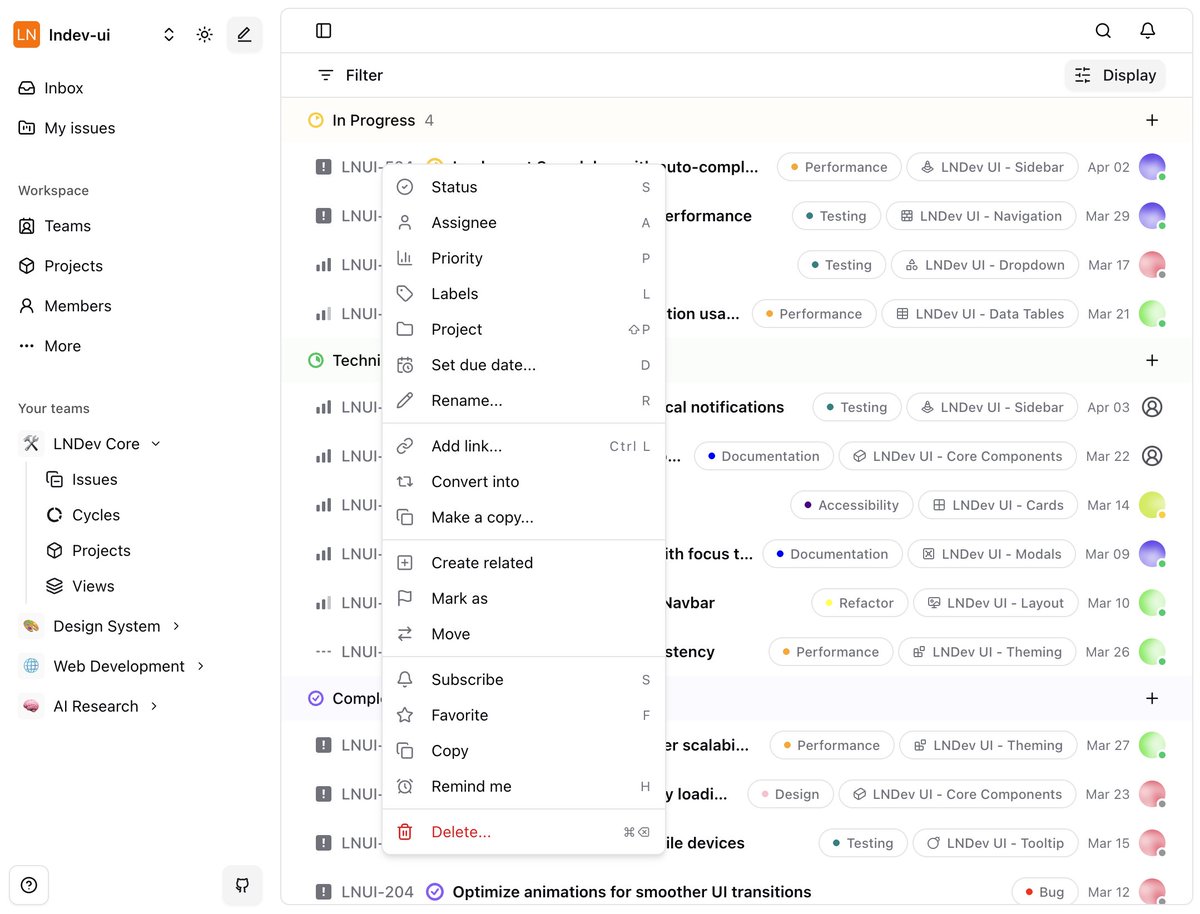
Task: Click the LN workspace logo
Action: click(x=26, y=33)
